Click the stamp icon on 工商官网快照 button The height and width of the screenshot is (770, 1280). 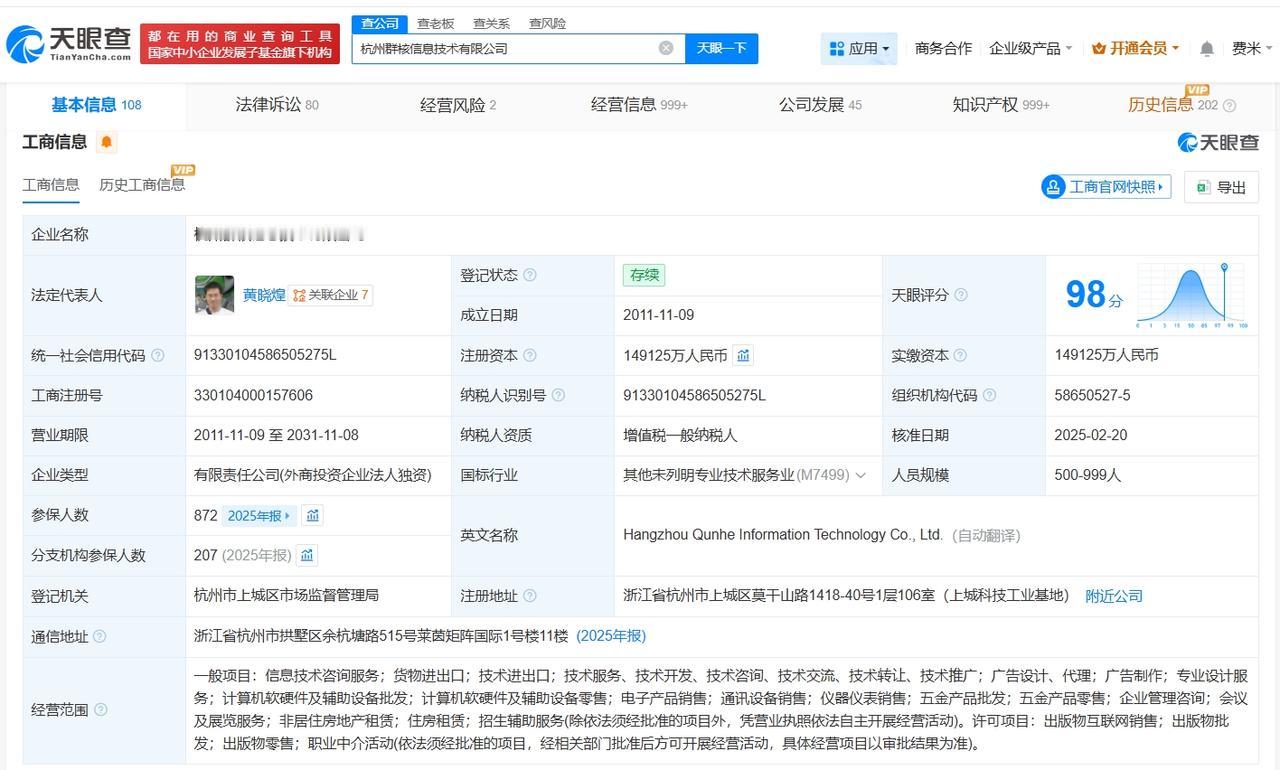(x=1052, y=186)
